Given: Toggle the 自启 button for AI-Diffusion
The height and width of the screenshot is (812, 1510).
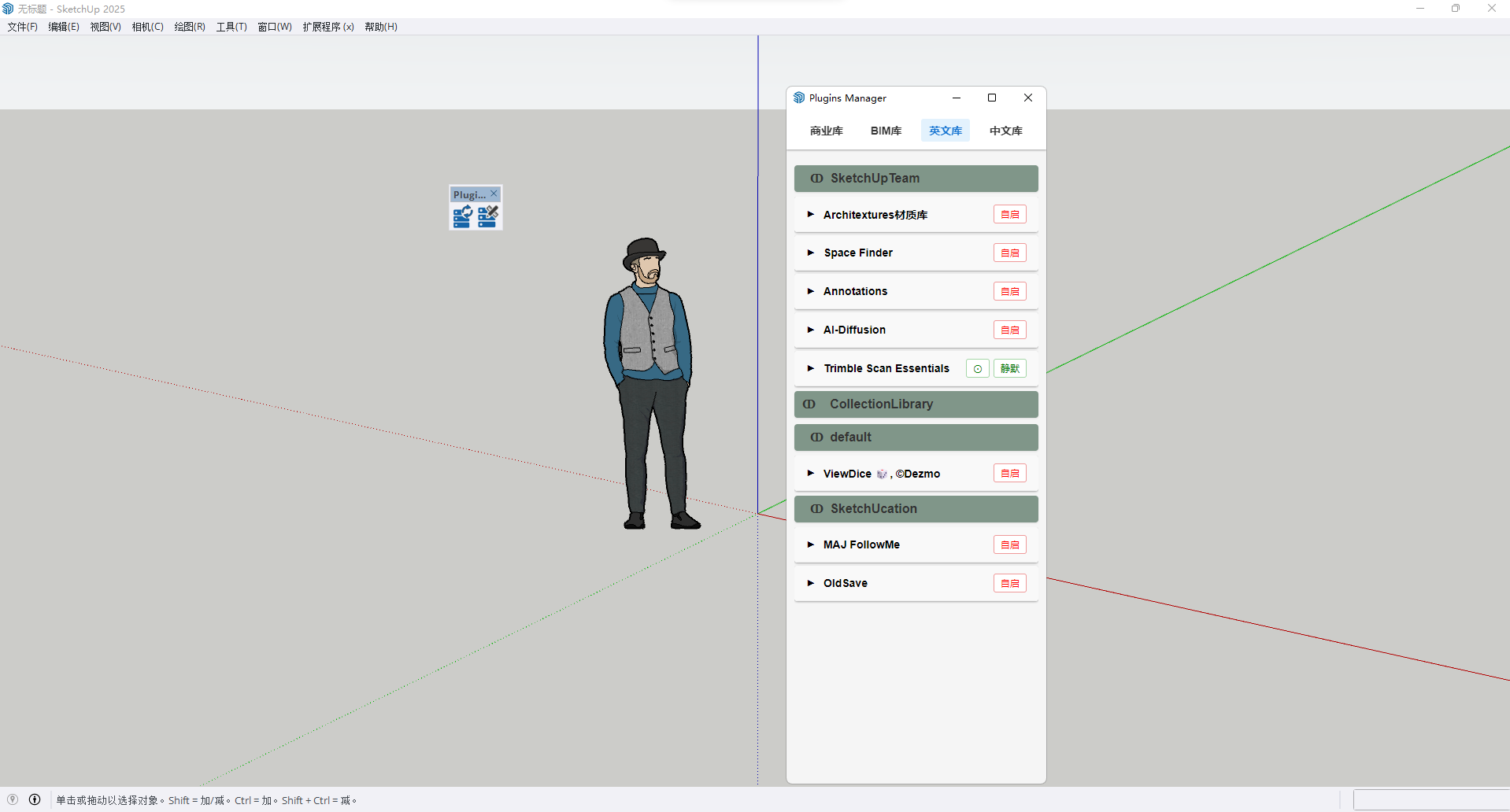Looking at the screenshot, I should (1009, 330).
